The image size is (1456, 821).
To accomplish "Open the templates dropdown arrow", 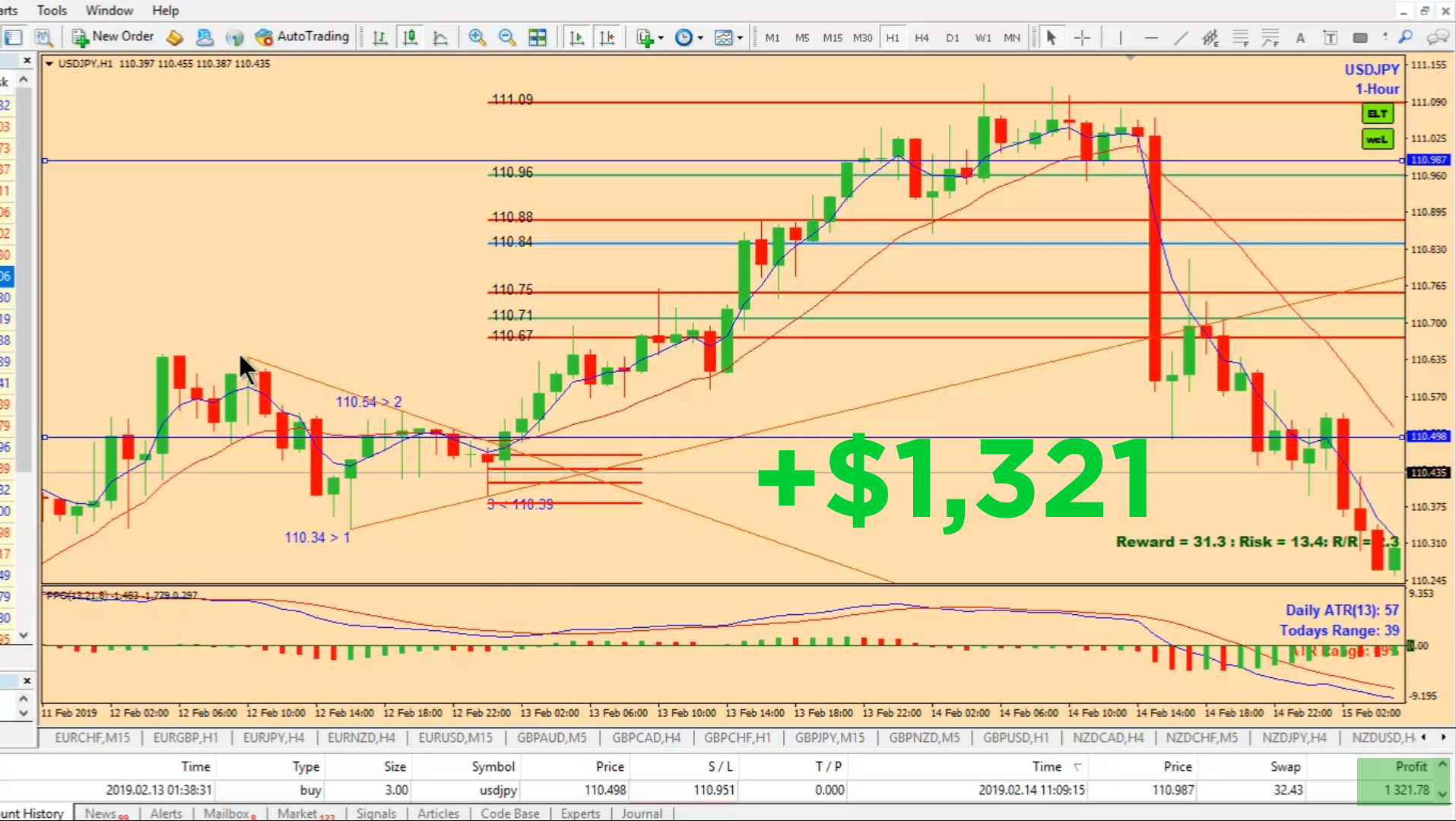I will pos(740,37).
